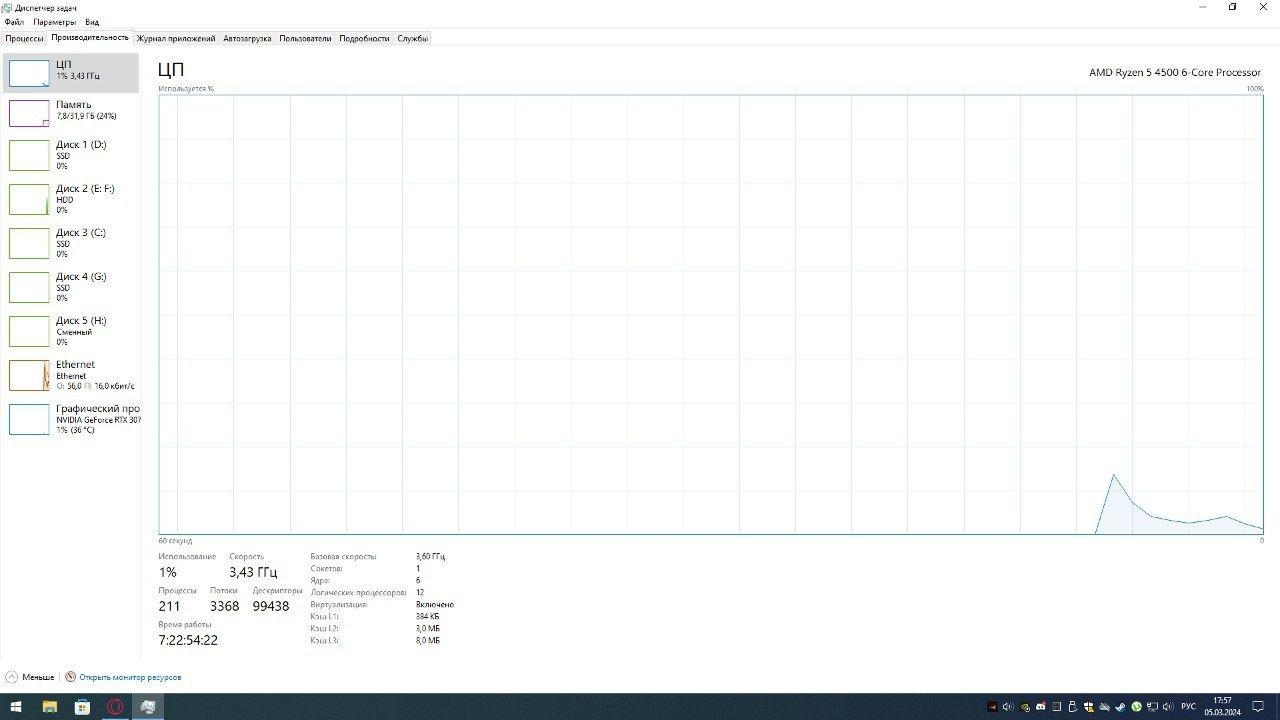Open the green uTorrent tray icon

(1136, 707)
